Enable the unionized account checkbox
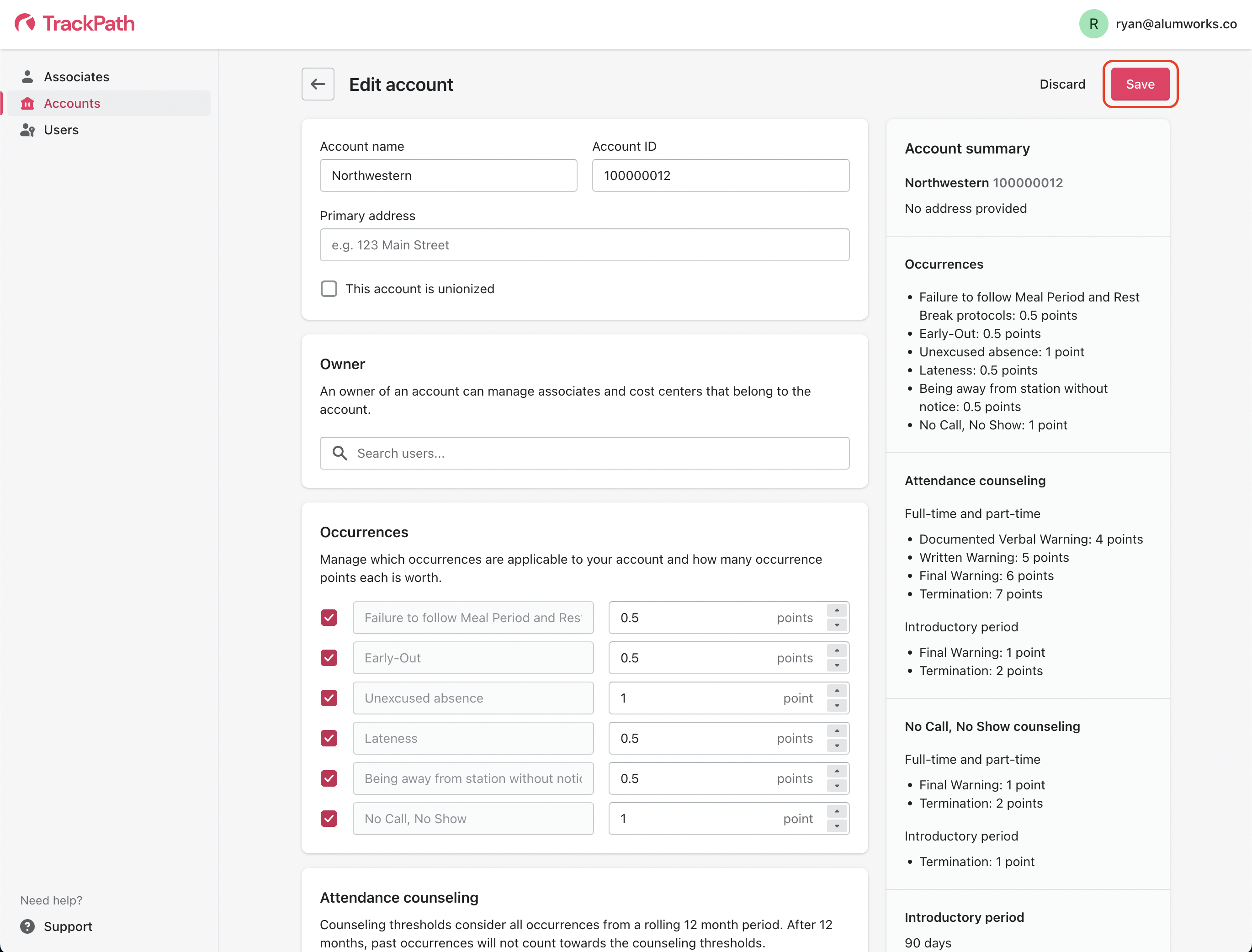Screen dimensions: 1252x952 (329, 288)
